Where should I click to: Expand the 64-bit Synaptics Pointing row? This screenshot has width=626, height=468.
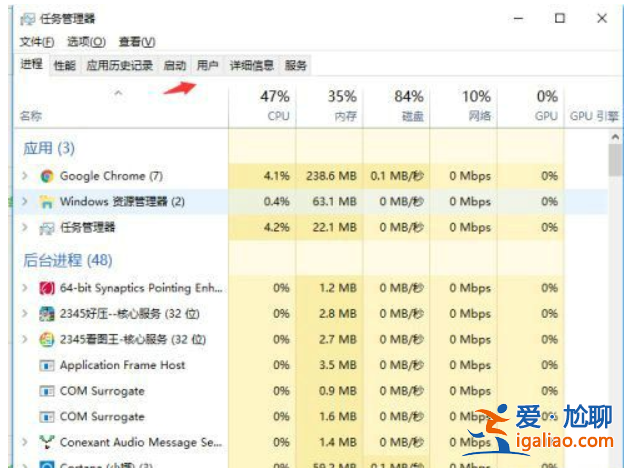(x=25, y=288)
